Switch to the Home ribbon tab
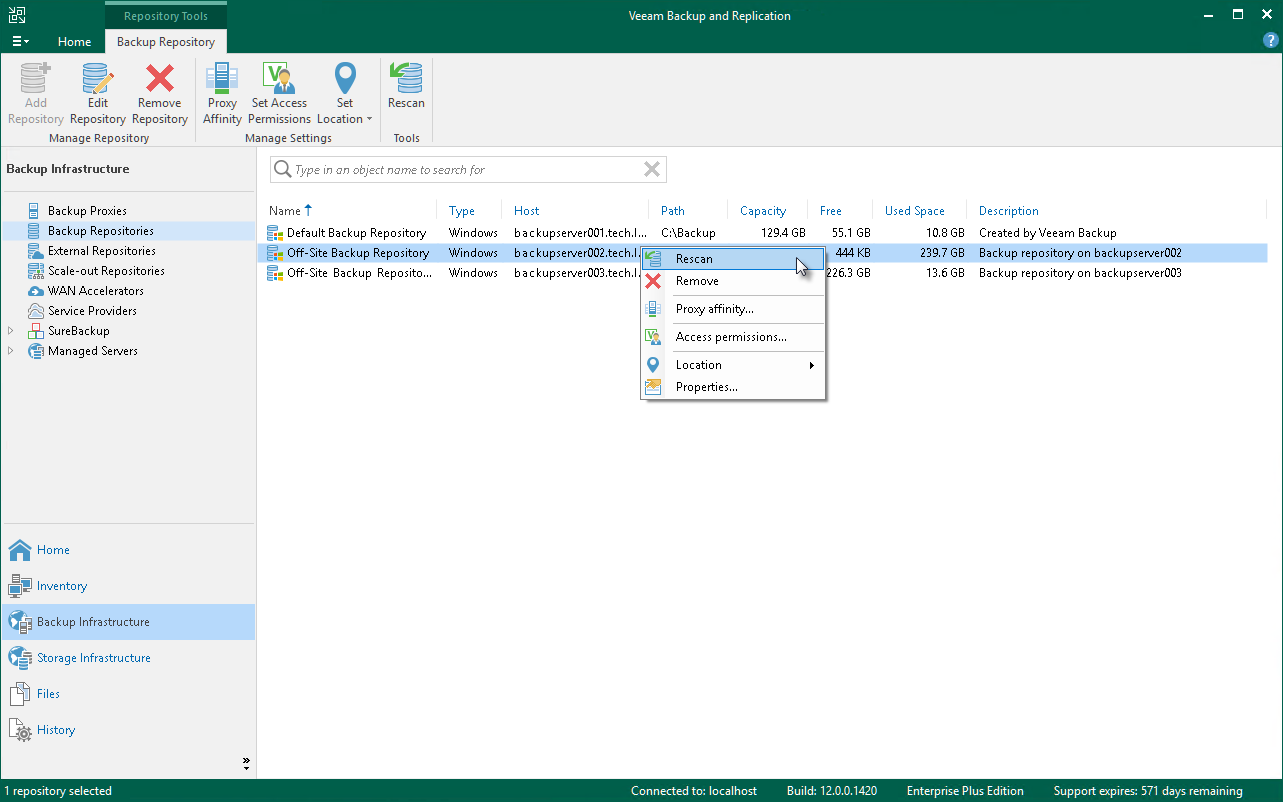Viewport: 1283px width, 802px height. 74,42
